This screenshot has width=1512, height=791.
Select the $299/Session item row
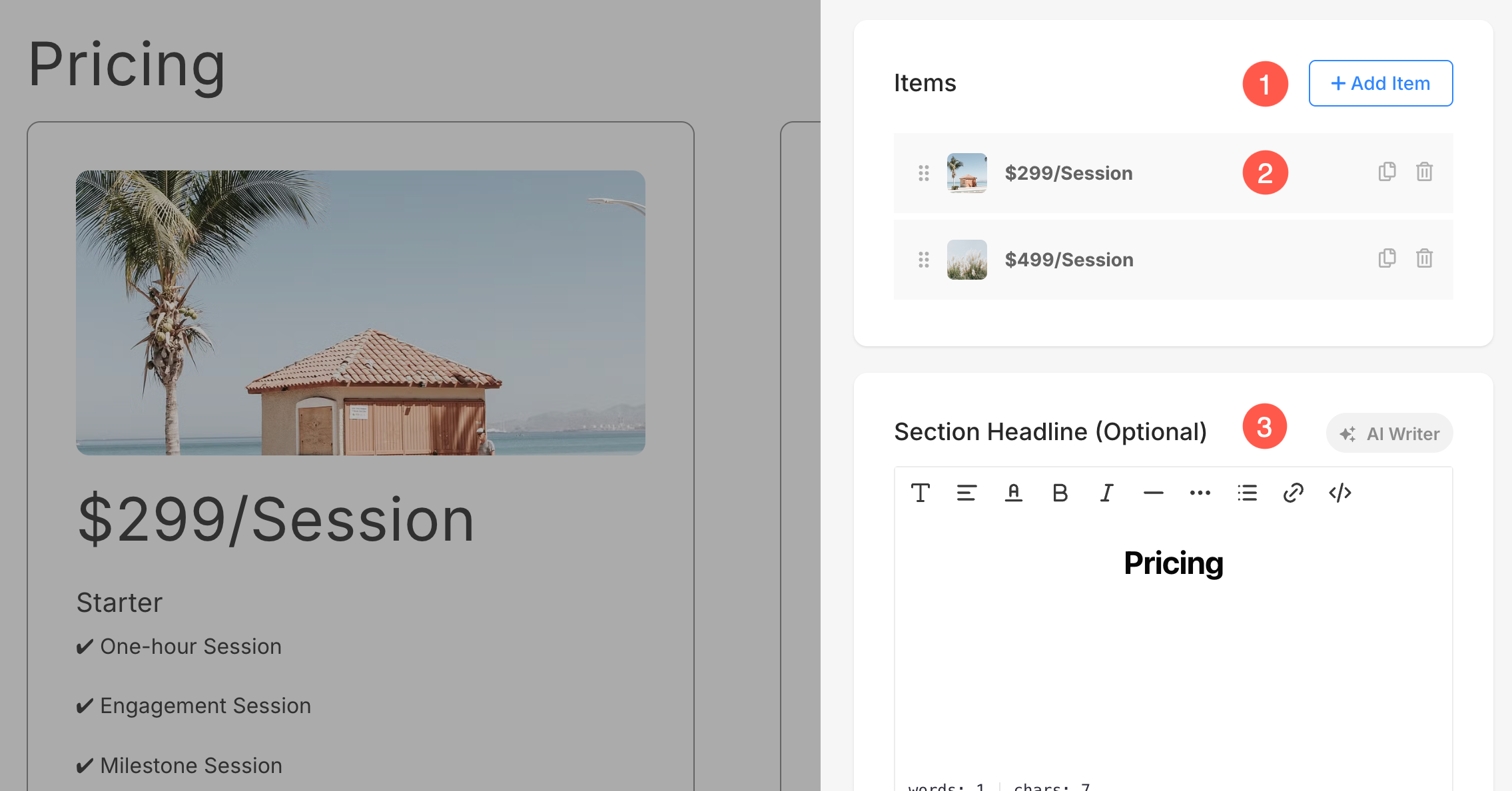tap(1173, 173)
